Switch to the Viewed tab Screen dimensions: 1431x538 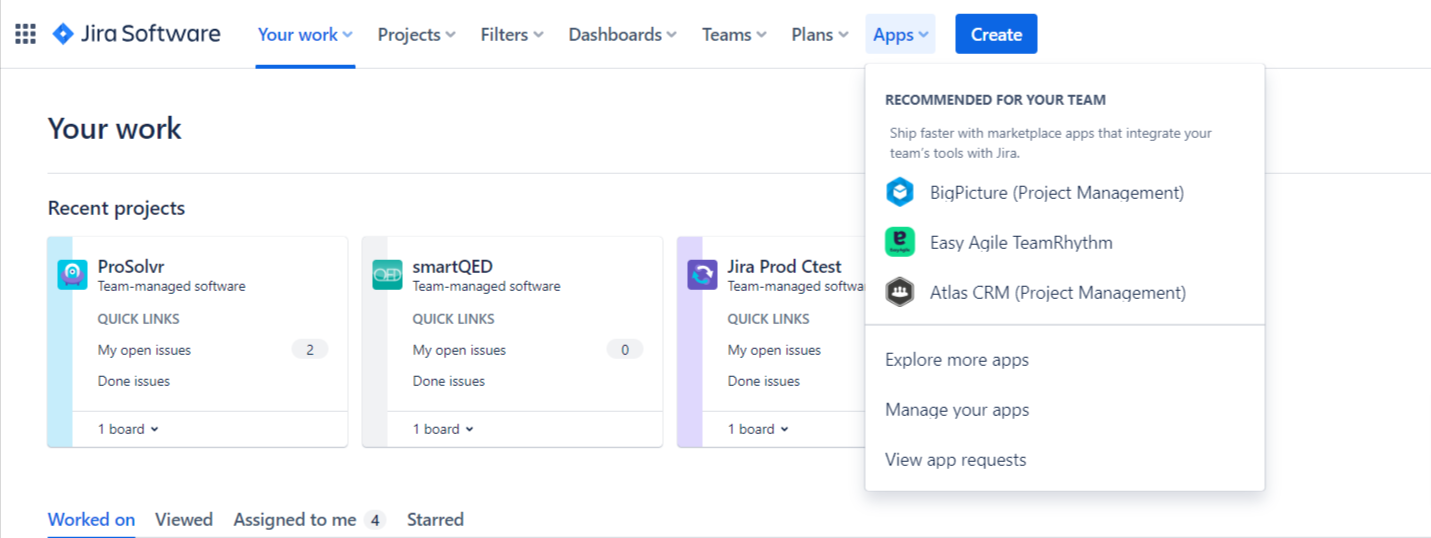coord(184,519)
